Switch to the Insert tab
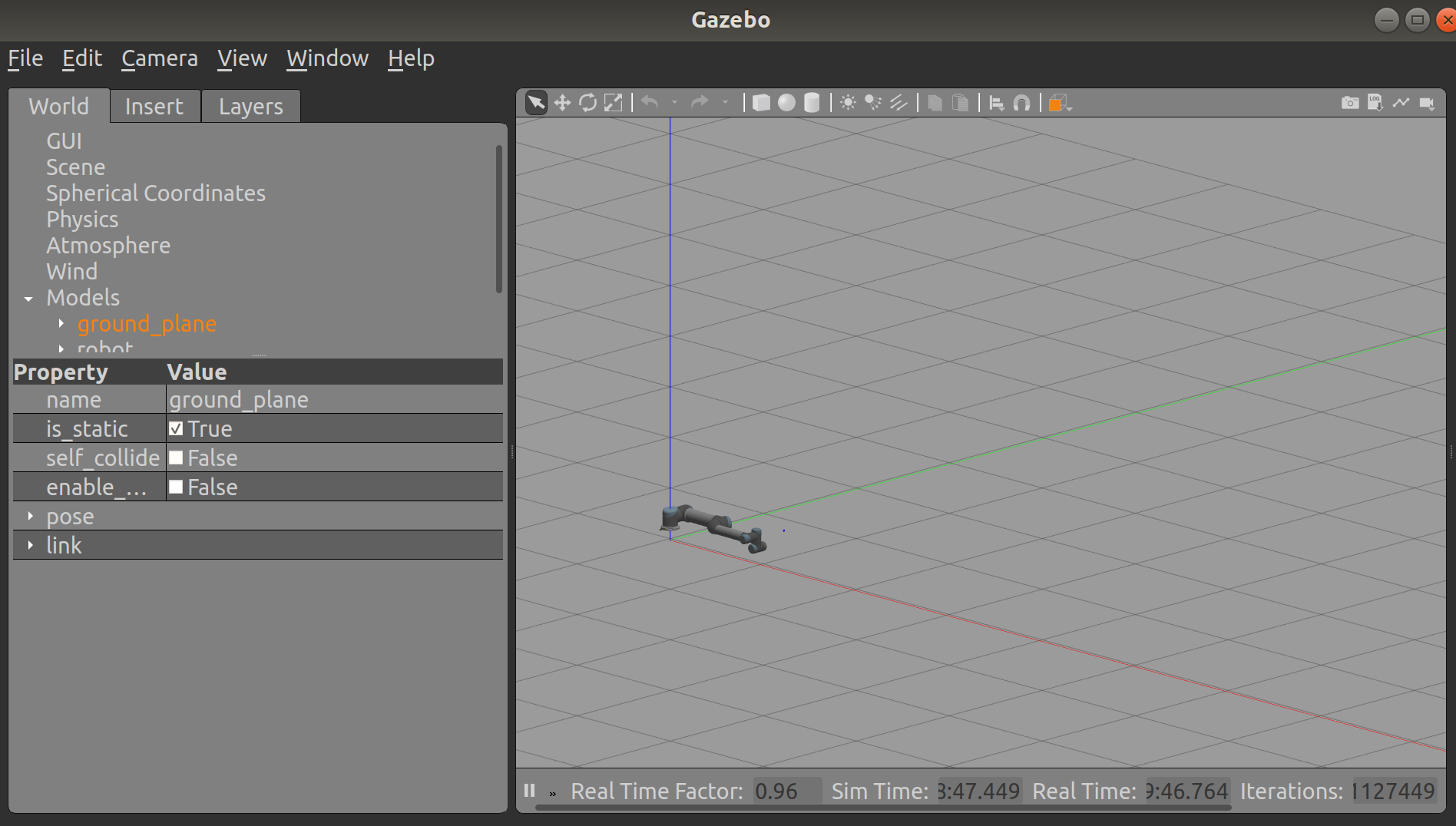Image resolution: width=1456 pixels, height=826 pixels. point(154,106)
